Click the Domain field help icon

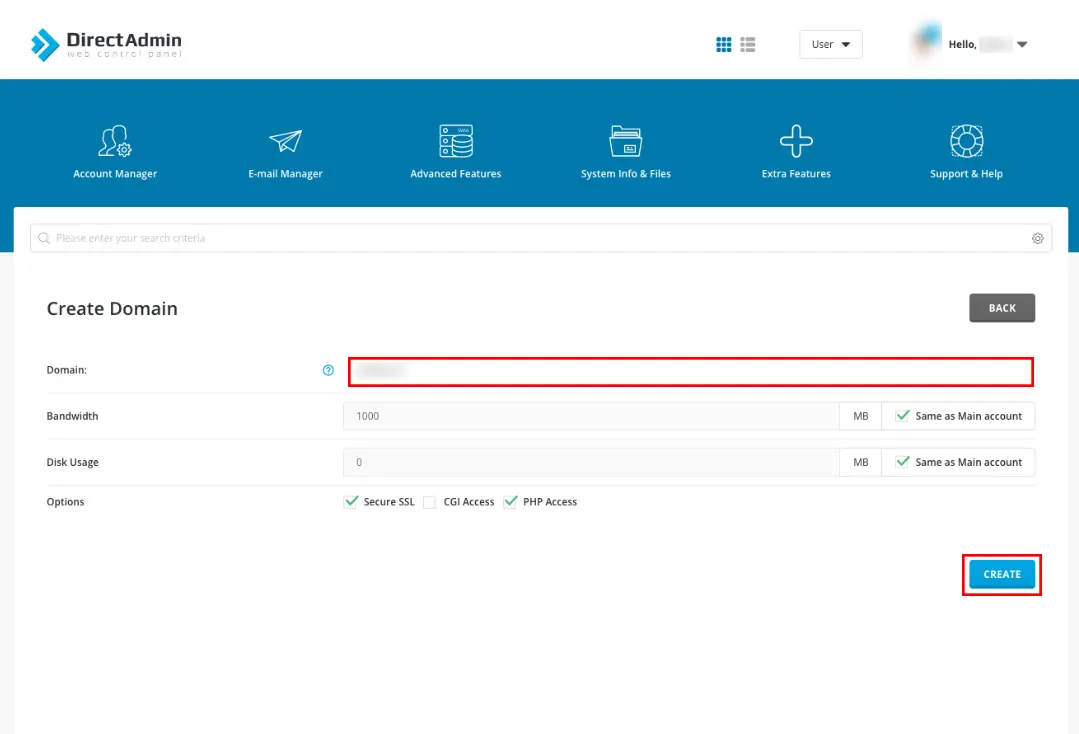pyautogui.click(x=328, y=370)
